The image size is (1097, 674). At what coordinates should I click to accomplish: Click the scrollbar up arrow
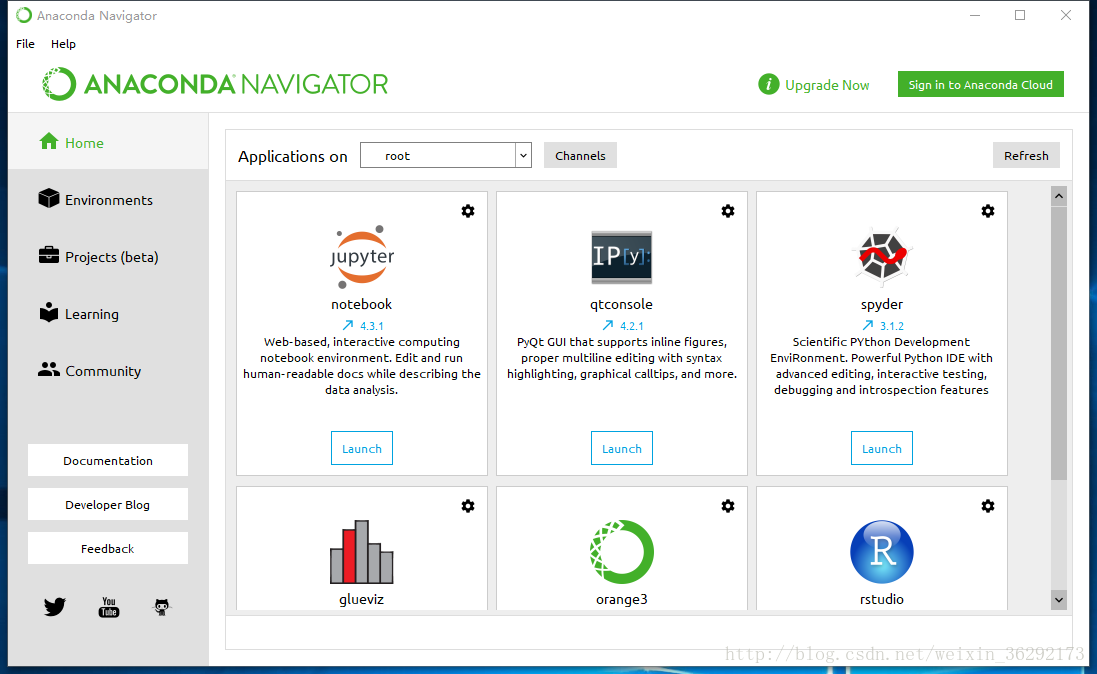pos(1059,196)
